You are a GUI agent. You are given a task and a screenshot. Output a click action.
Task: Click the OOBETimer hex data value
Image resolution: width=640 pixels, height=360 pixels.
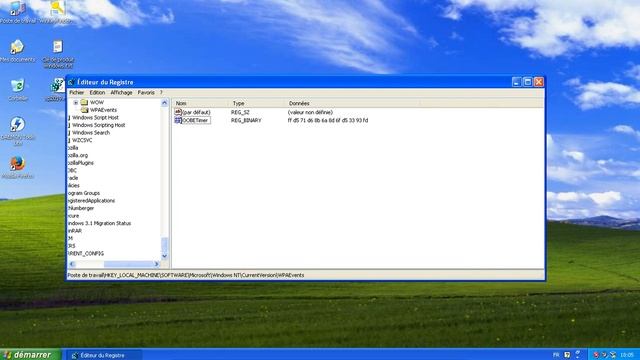328,120
